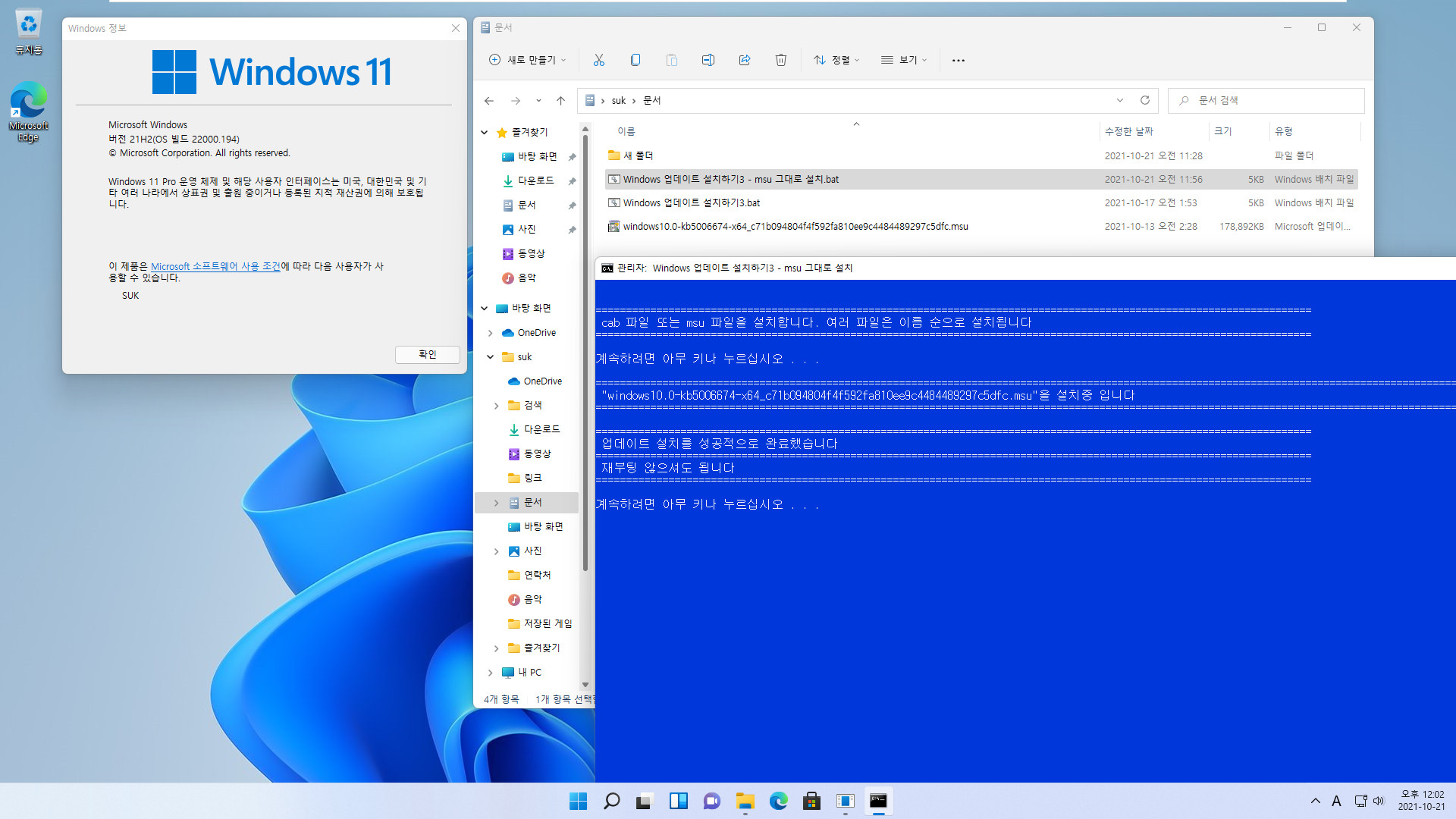Collapse the suk tree node

[x=491, y=356]
